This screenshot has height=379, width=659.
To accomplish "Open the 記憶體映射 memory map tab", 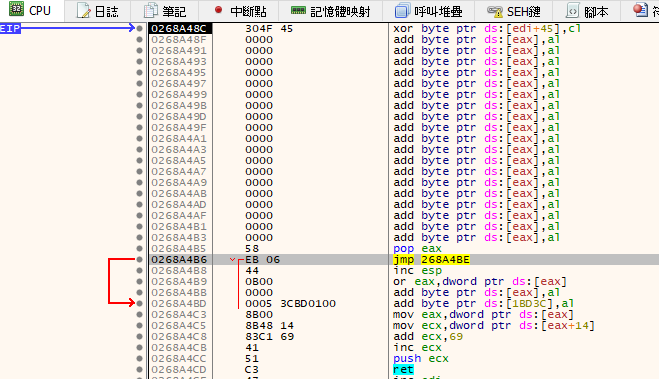I will click(331, 11).
